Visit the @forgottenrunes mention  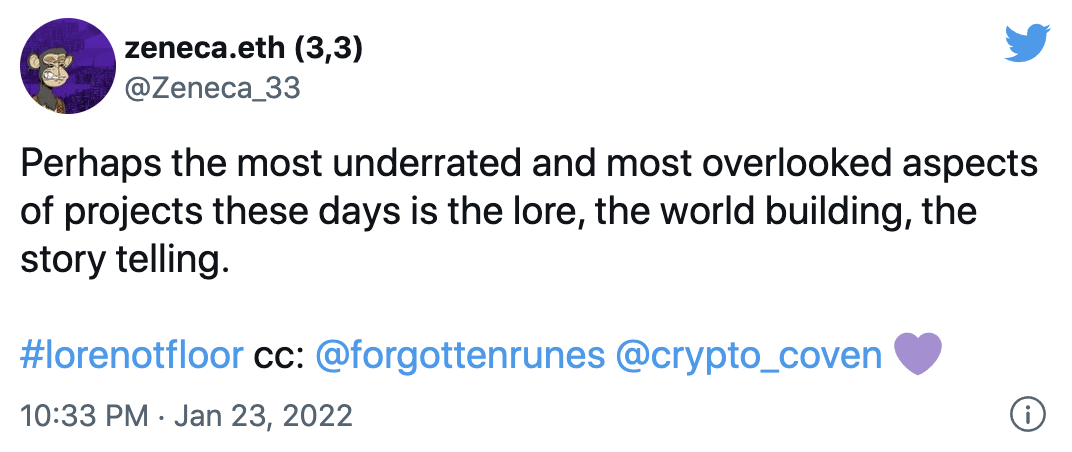(x=460, y=355)
